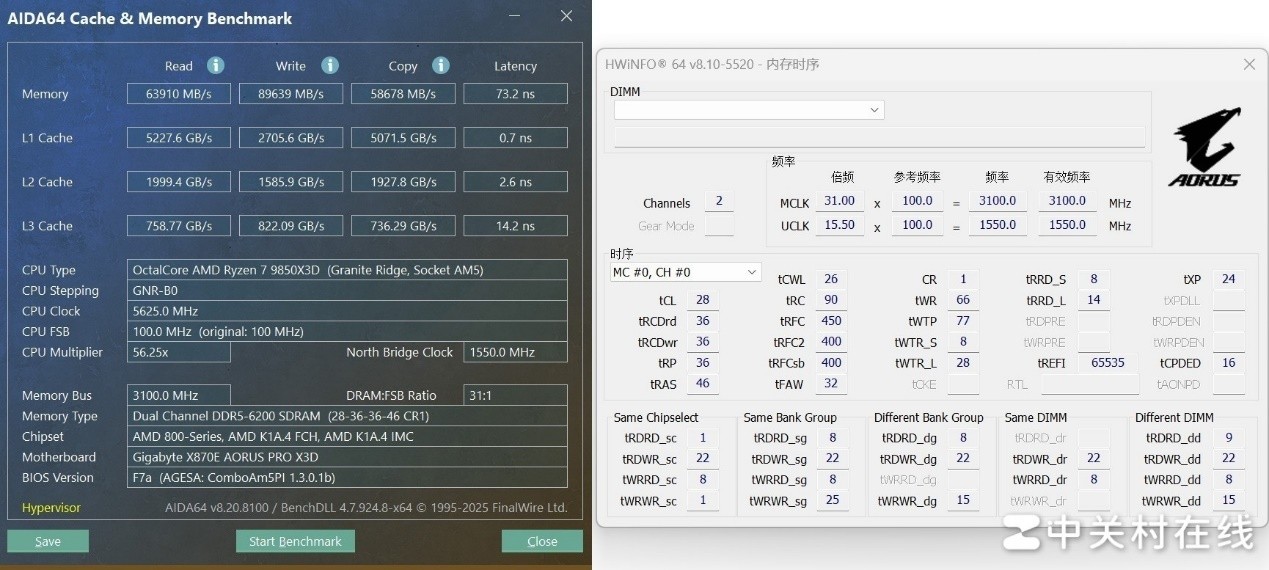This screenshot has height=570, width=1269.
Task: Click the CR value 1
Action: (x=963, y=280)
